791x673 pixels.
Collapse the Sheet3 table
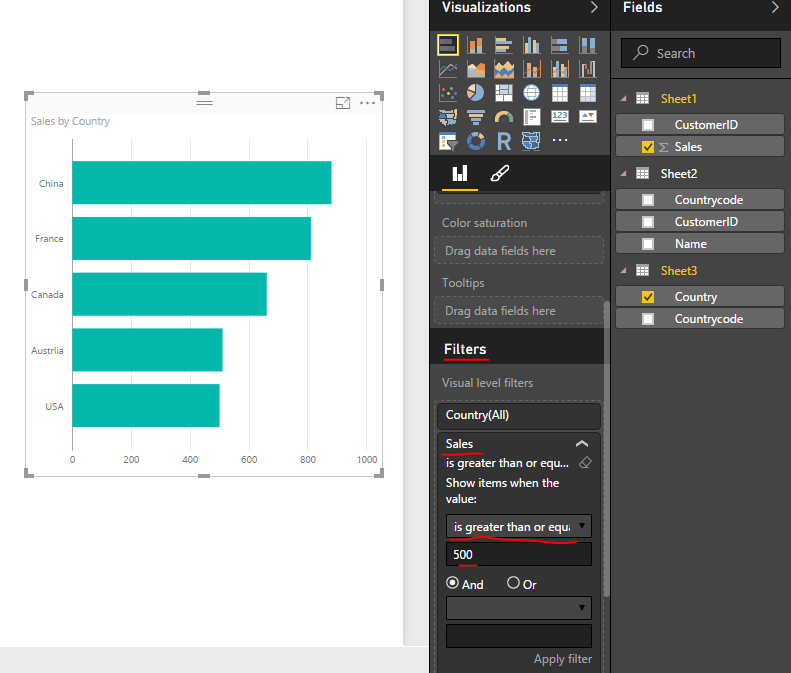[624, 271]
